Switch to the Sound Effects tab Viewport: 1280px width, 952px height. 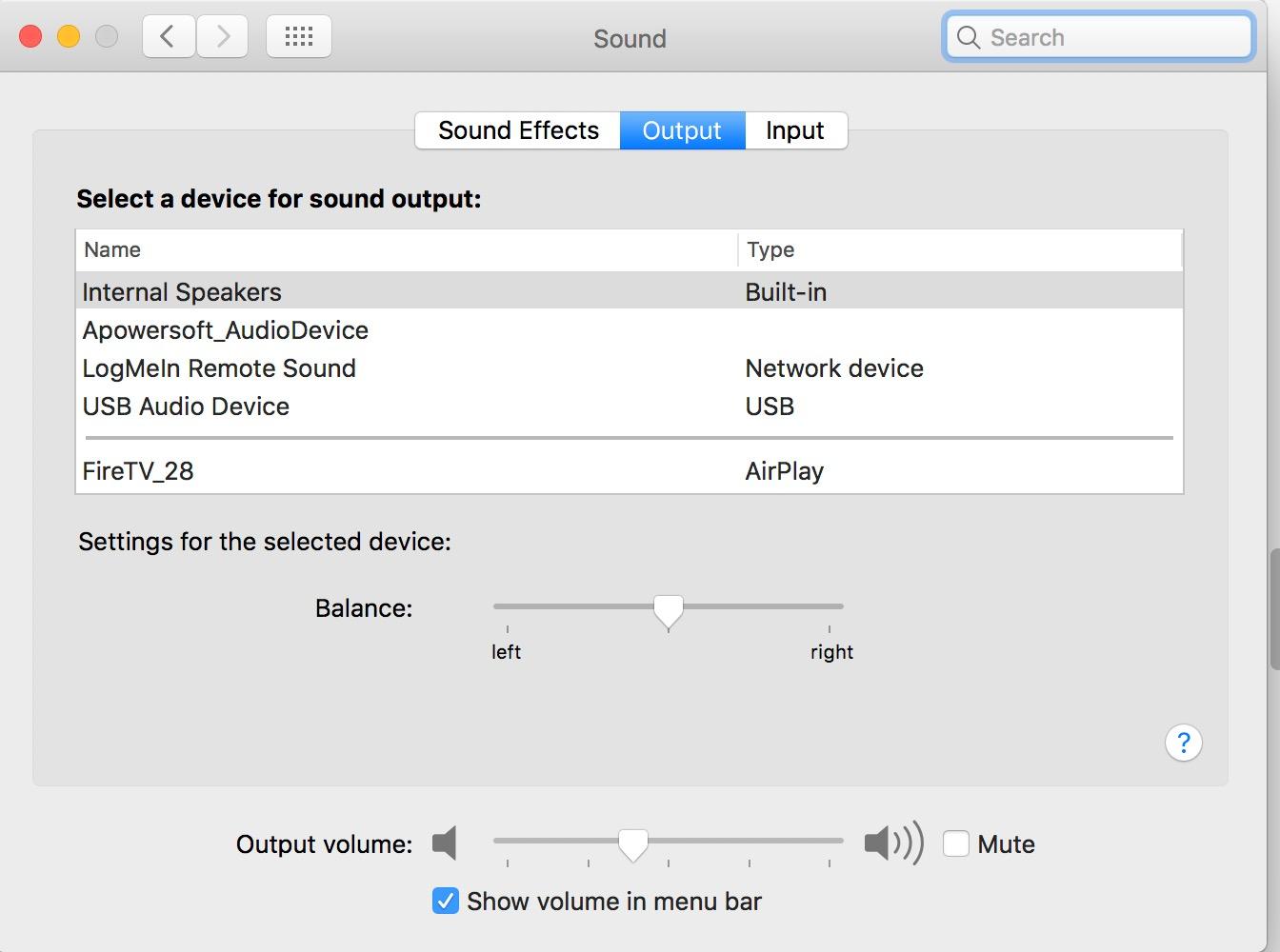(518, 130)
